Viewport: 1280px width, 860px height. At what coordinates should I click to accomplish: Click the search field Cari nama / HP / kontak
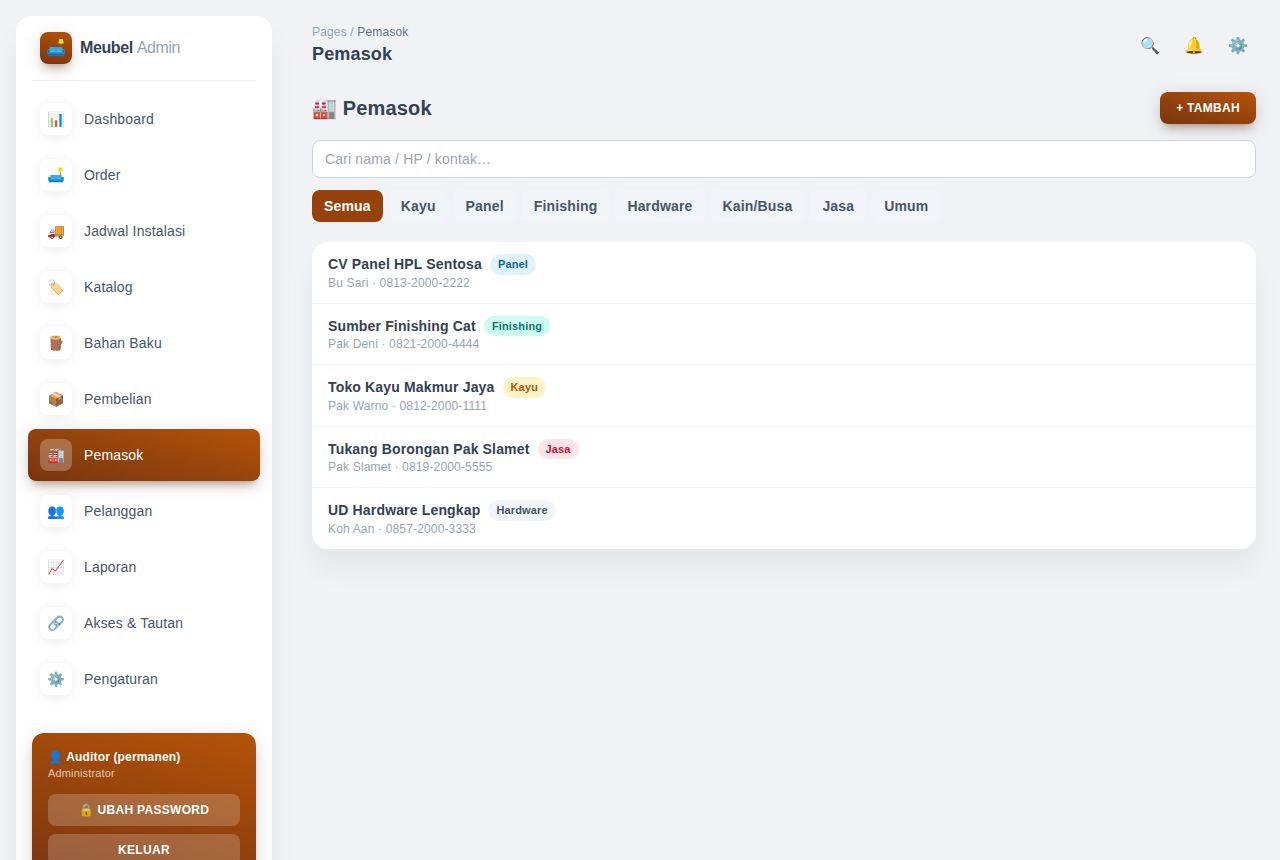click(x=784, y=159)
